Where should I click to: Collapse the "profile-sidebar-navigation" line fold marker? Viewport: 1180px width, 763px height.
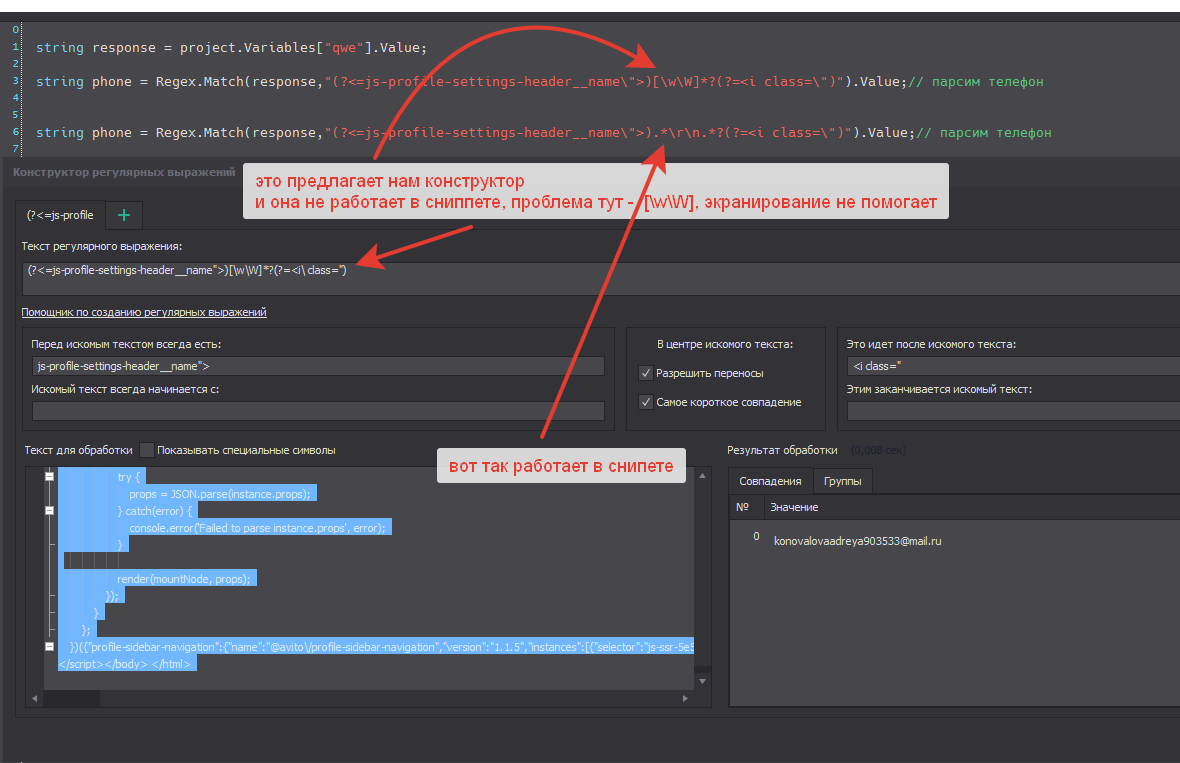click(50, 646)
